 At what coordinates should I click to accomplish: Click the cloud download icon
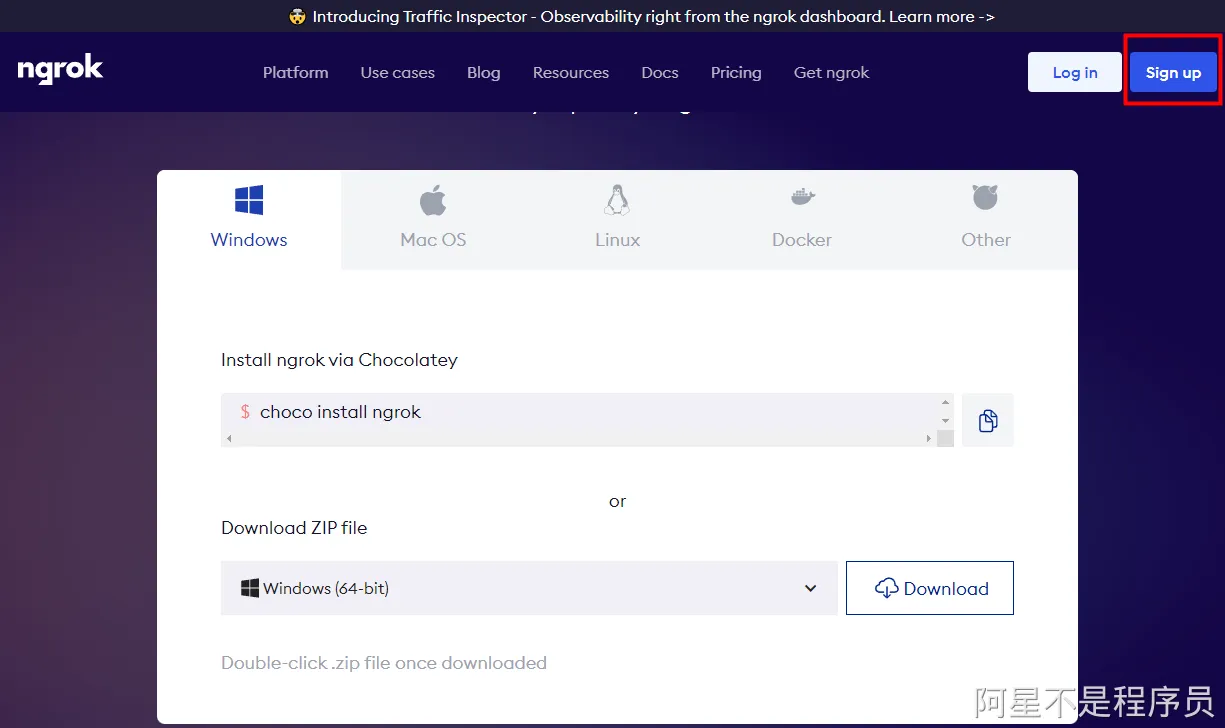coord(886,588)
